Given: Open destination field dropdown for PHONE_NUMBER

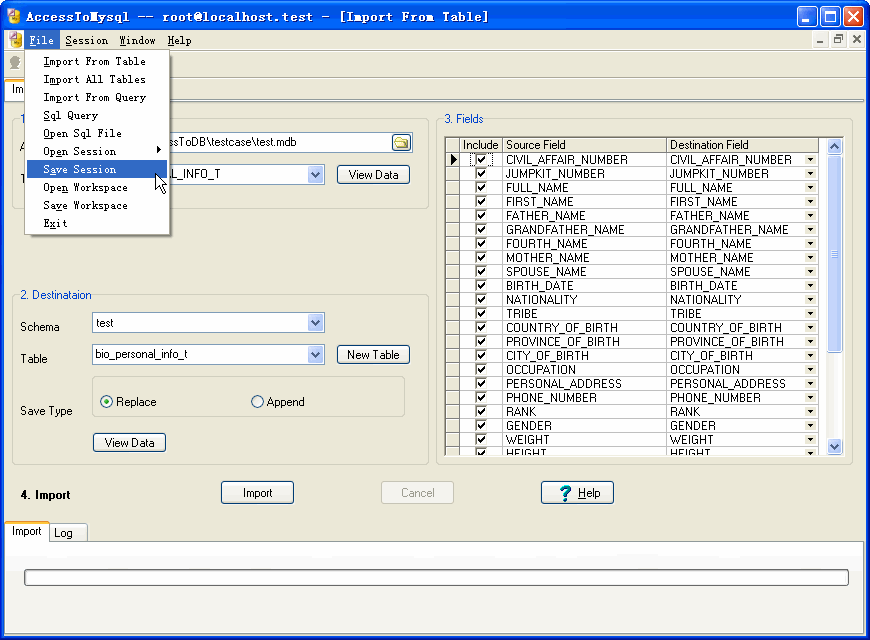Looking at the screenshot, I should tap(811, 397).
